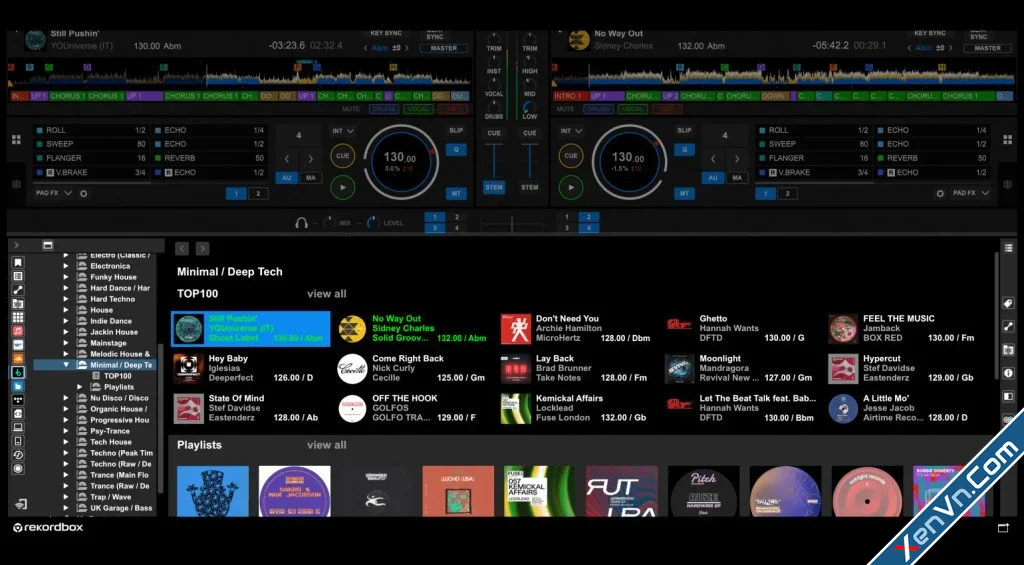Click view all next to TOP100

pos(327,294)
